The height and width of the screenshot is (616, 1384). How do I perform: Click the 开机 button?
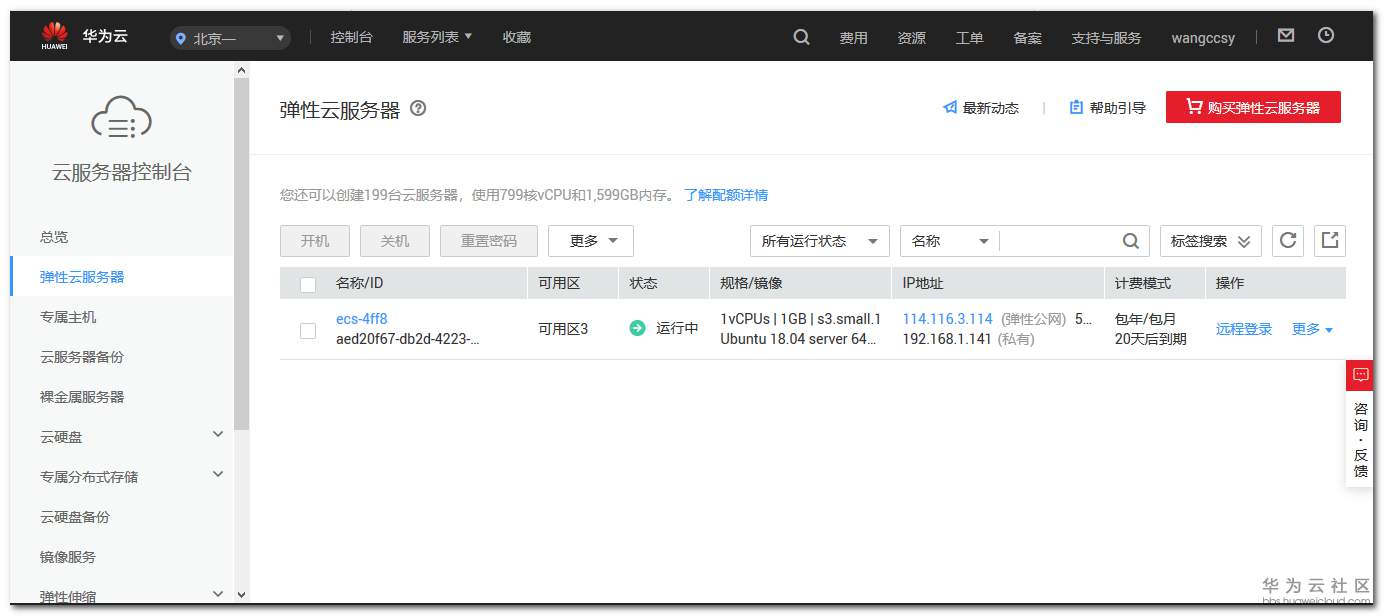[x=315, y=241]
